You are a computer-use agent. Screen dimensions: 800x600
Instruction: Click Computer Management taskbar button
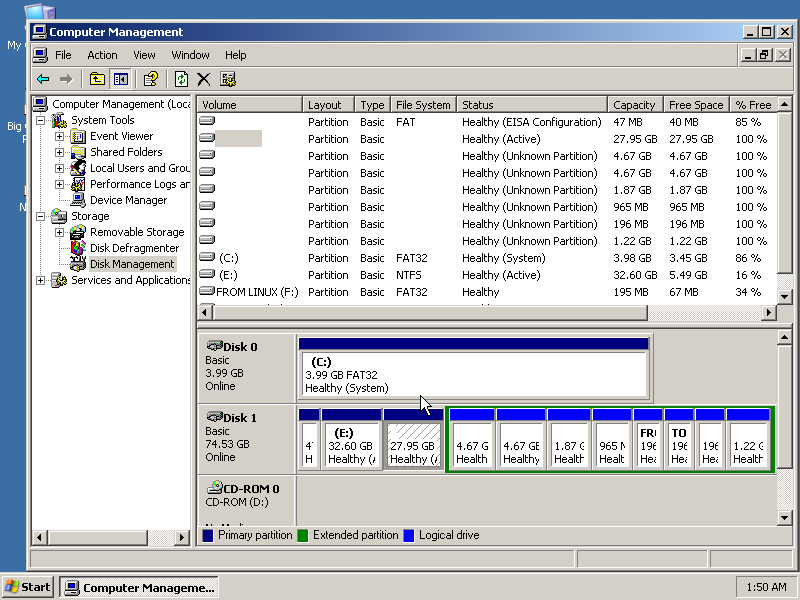click(x=139, y=588)
